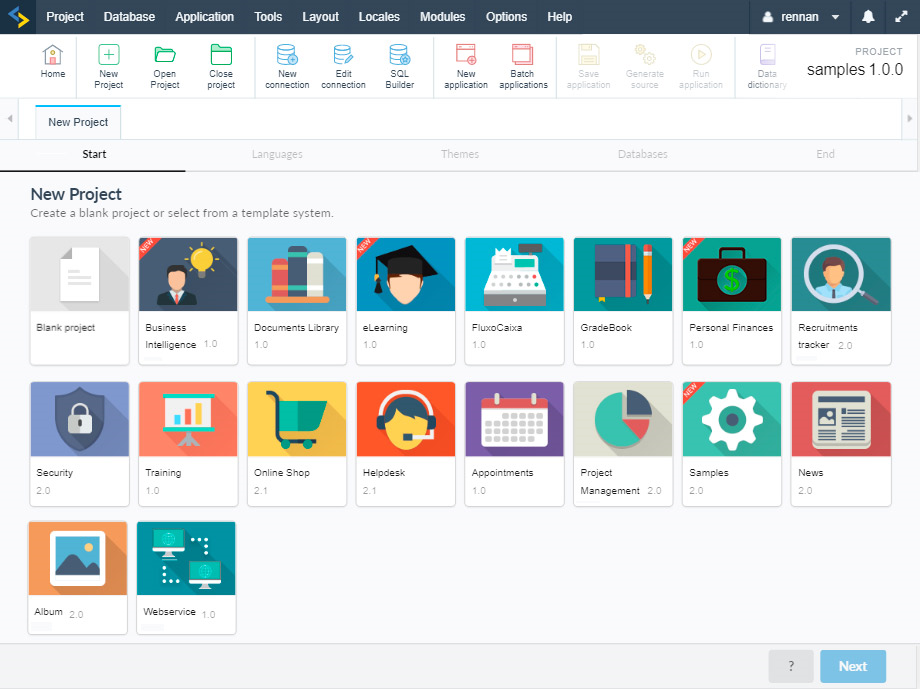Click the fullscreen expand arrows icon
Viewport: 920px width, 689px height.
point(901,17)
